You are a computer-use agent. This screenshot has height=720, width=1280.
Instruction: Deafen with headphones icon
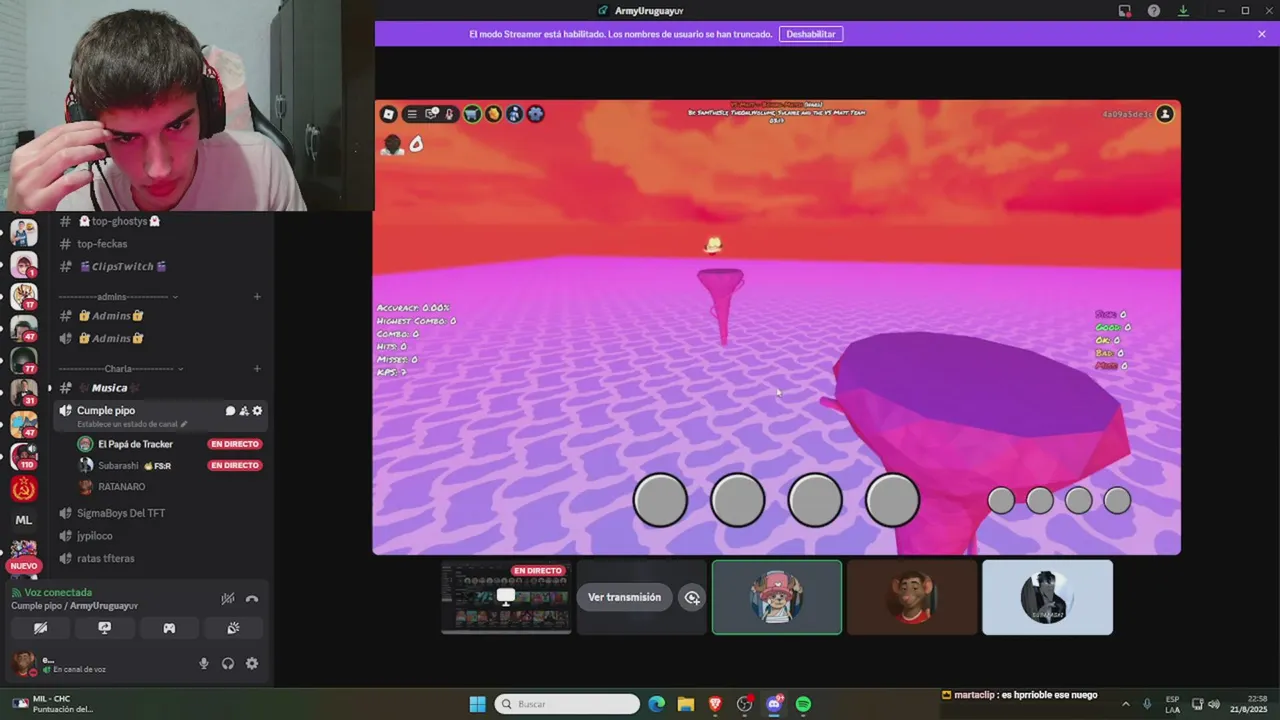tap(228, 663)
